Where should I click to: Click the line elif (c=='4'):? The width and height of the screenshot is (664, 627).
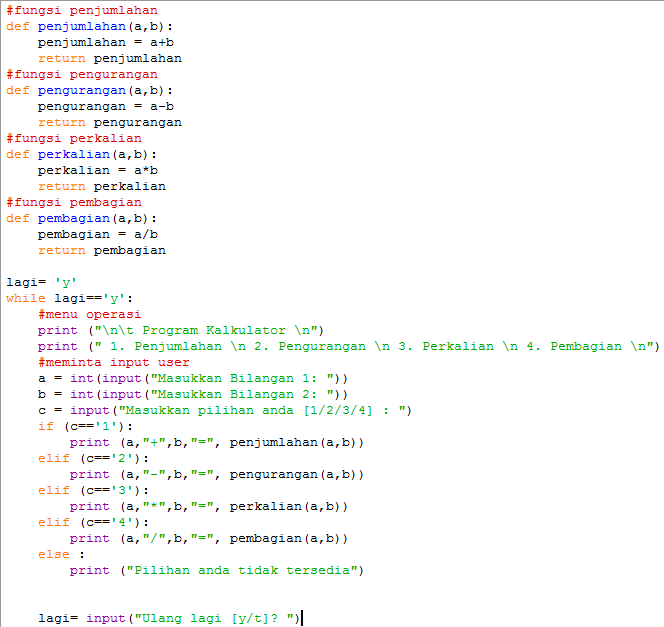click(94, 522)
